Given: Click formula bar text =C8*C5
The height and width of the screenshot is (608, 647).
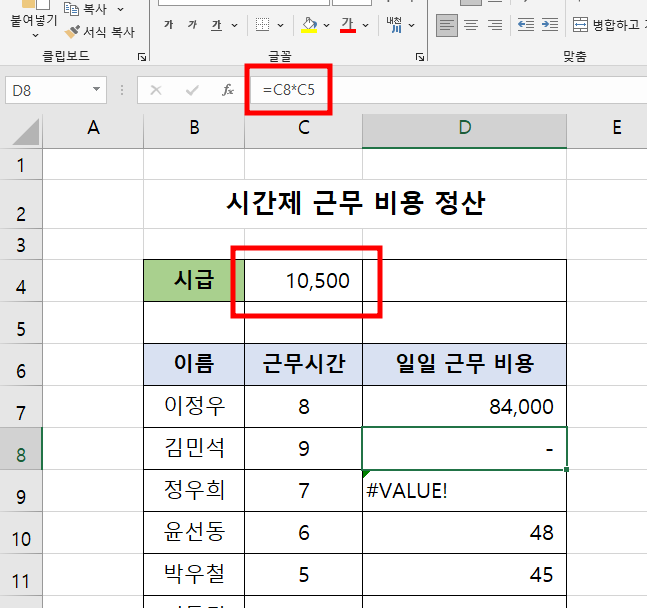Looking at the screenshot, I should 289,90.
